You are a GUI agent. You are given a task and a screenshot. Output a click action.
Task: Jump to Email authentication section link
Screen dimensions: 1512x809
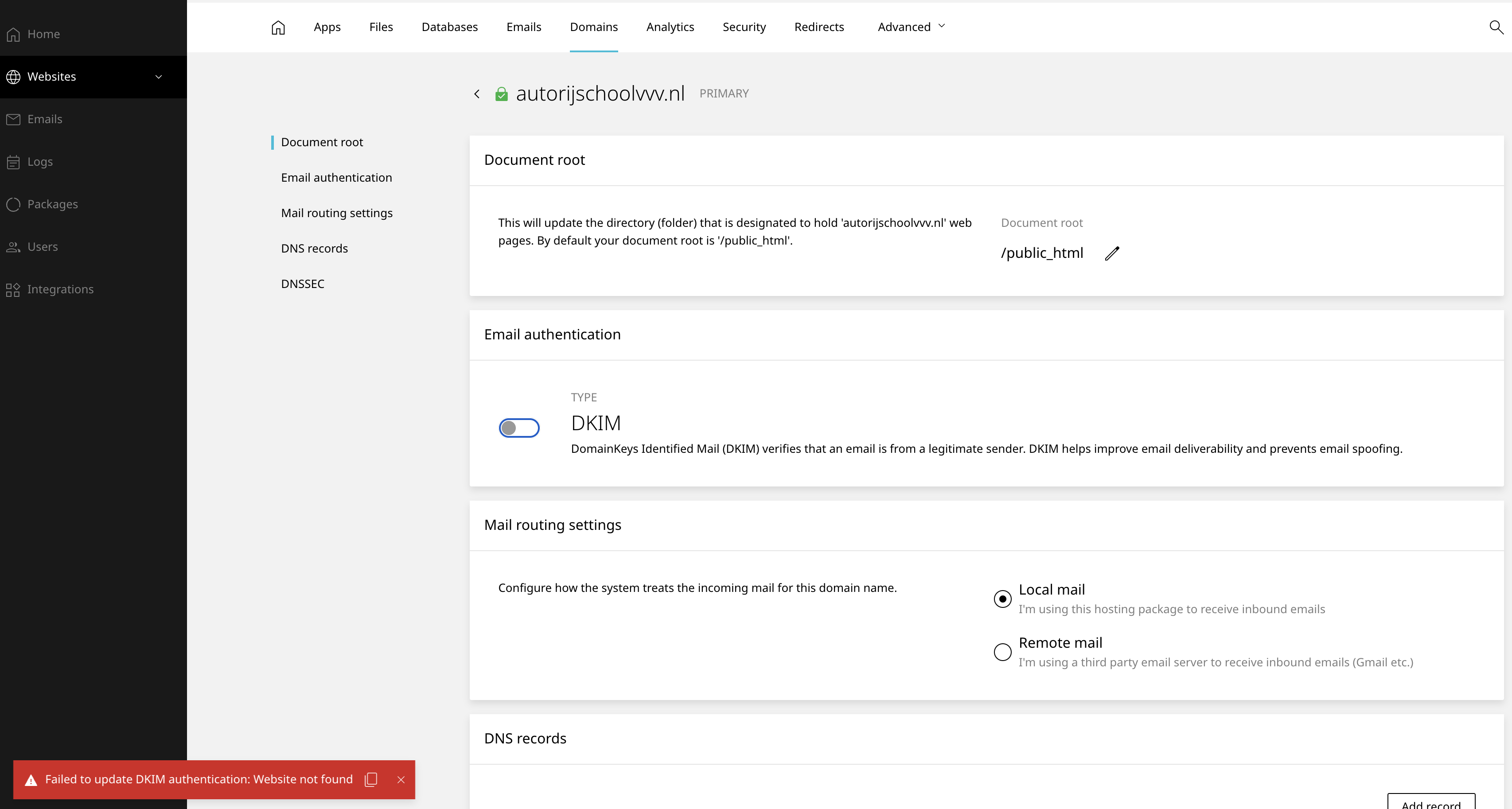(336, 178)
